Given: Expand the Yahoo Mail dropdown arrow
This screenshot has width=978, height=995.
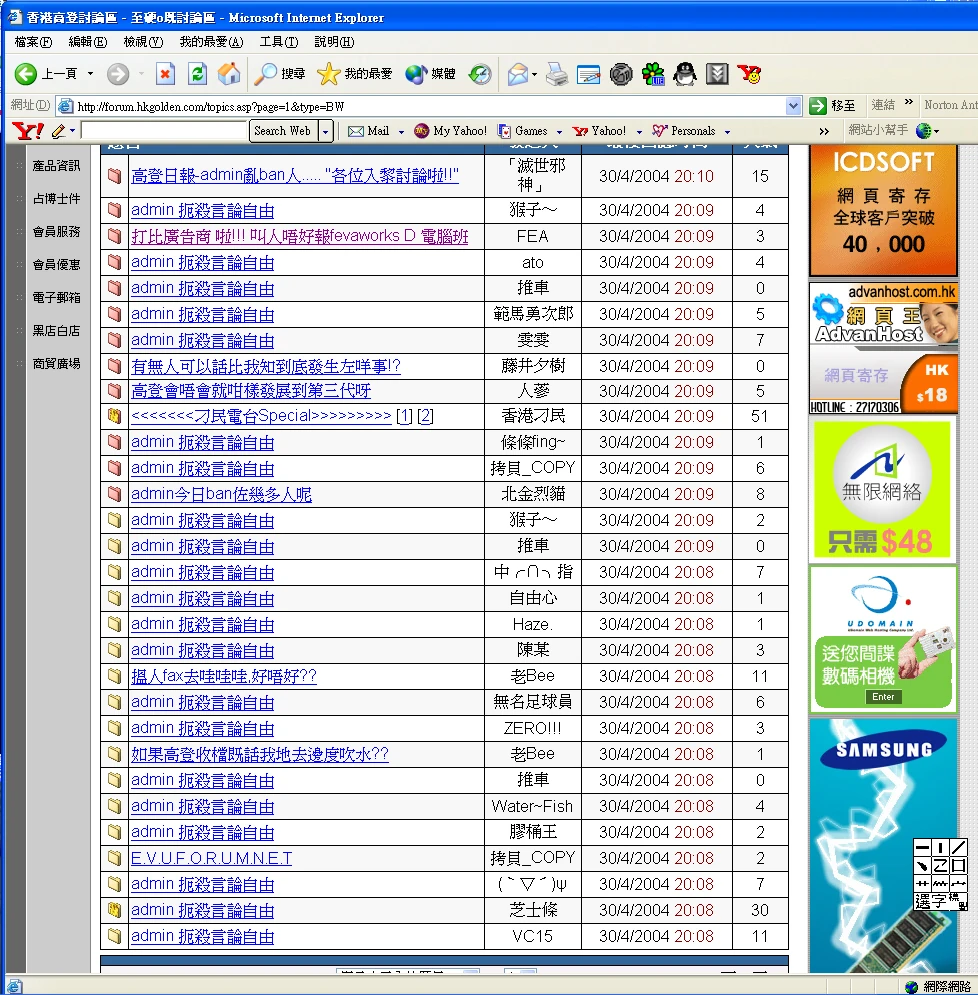Looking at the screenshot, I should click(401, 132).
